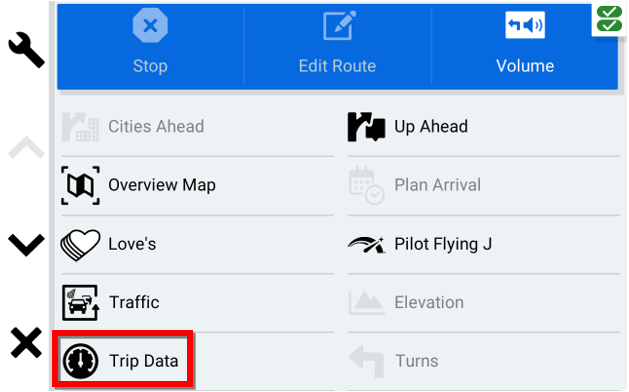Close the menu with the X
The width and height of the screenshot is (629, 392).
26,343
